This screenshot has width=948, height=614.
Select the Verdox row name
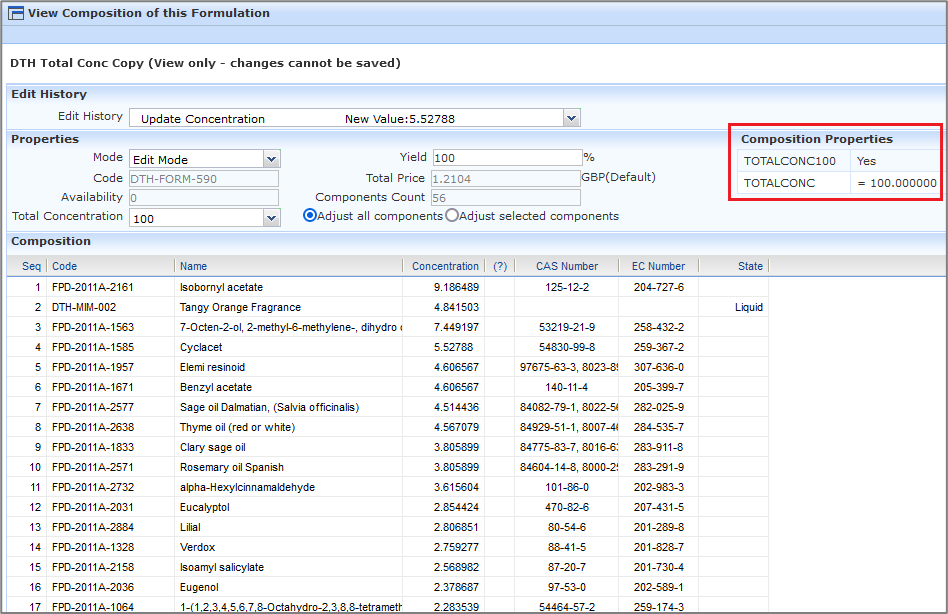(x=197, y=547)
